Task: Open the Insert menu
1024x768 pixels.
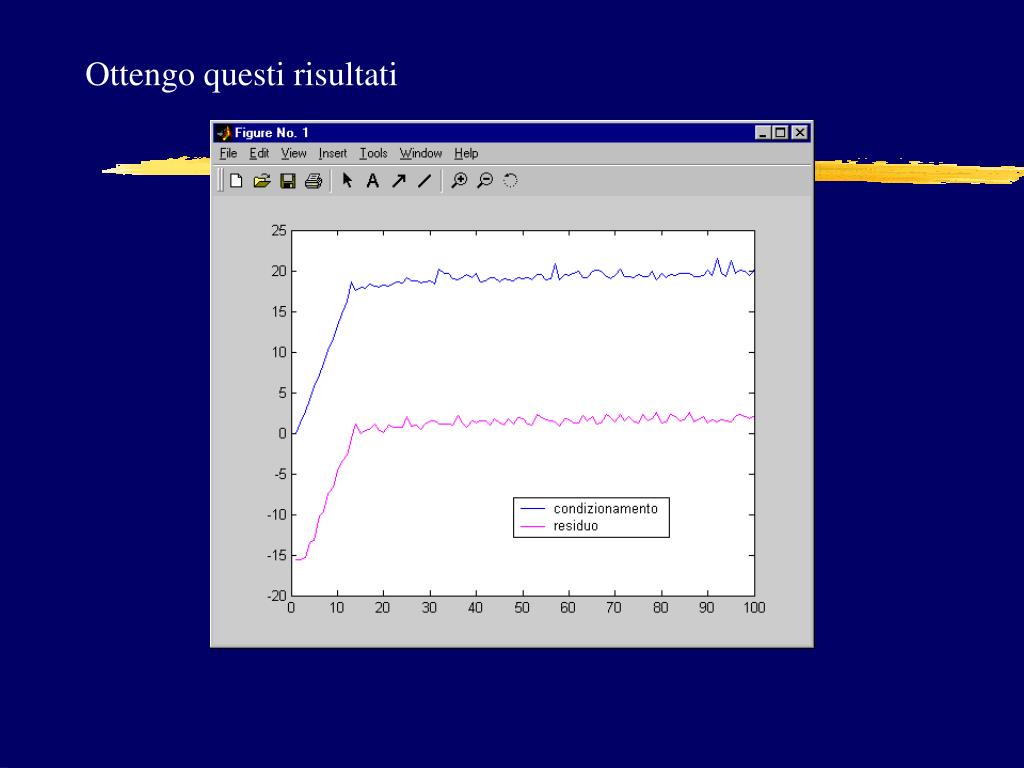Action: coord(332,153)
